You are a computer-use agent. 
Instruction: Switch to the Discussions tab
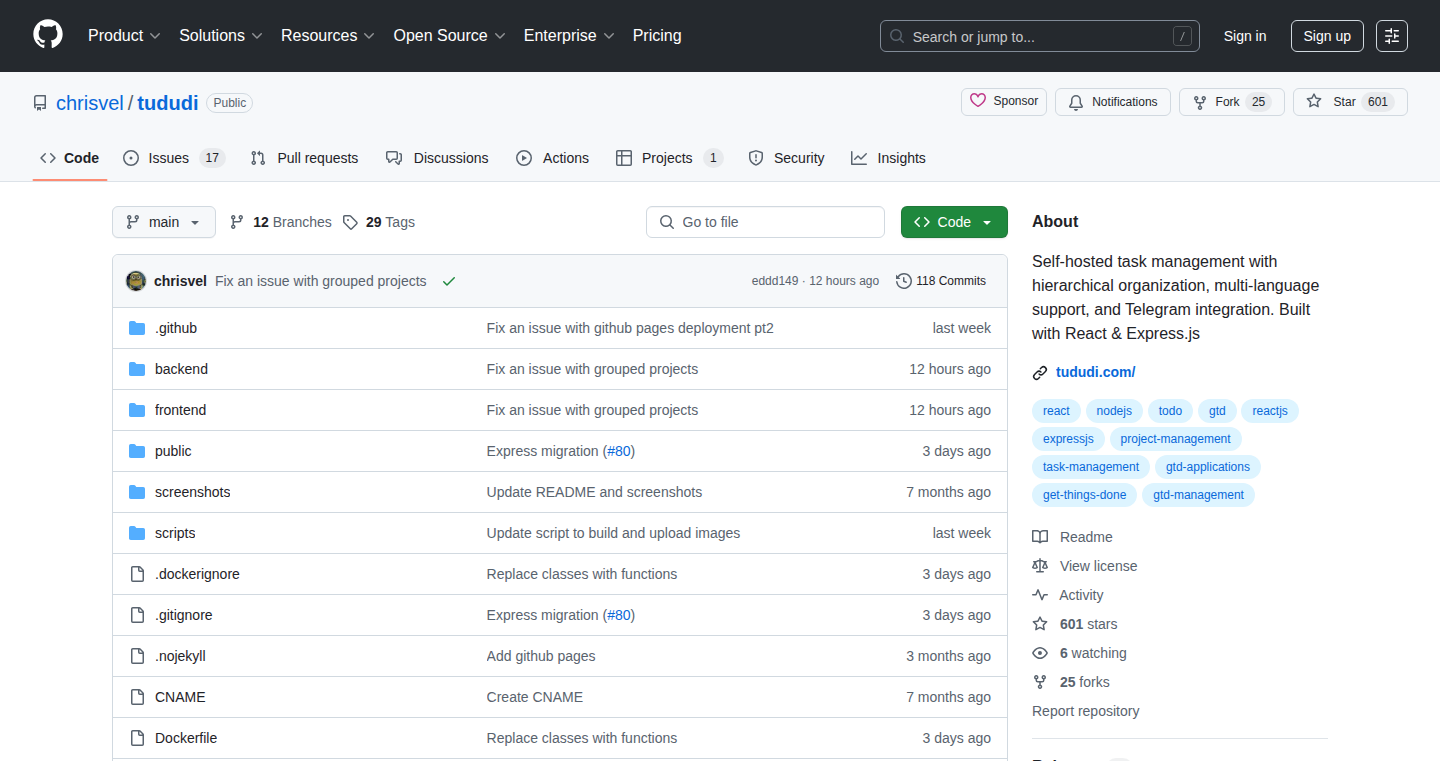pos(437,158)
